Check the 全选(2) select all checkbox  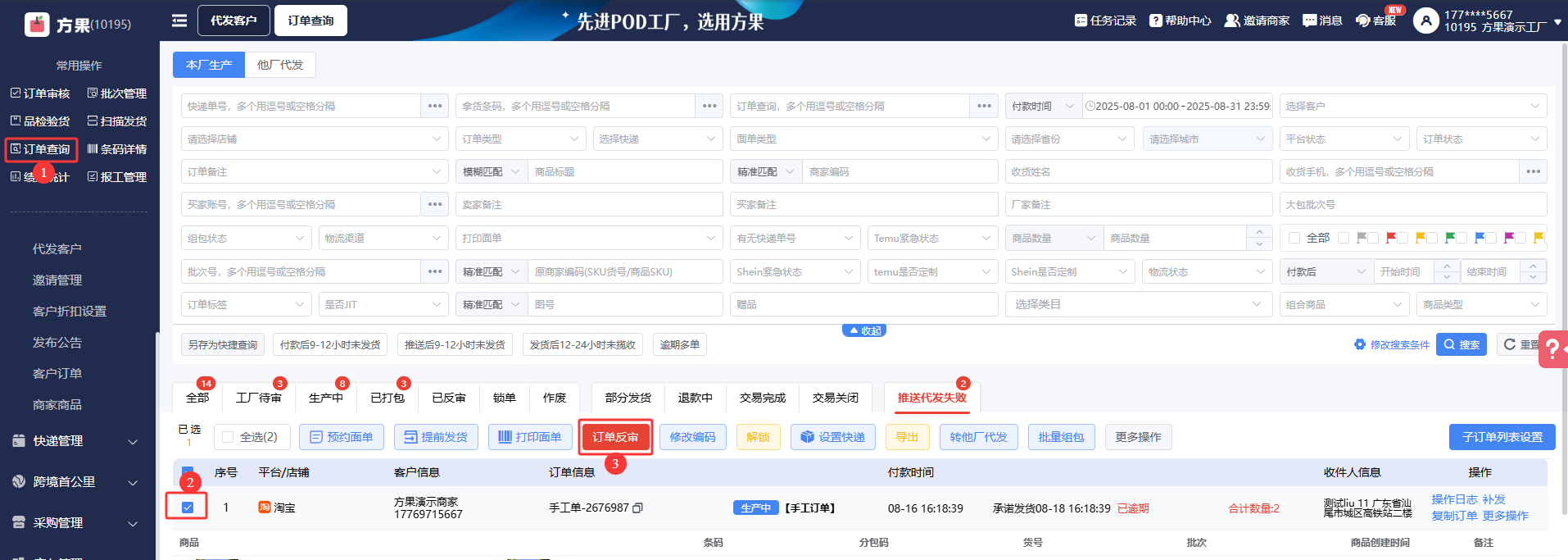tap(228, 438)
